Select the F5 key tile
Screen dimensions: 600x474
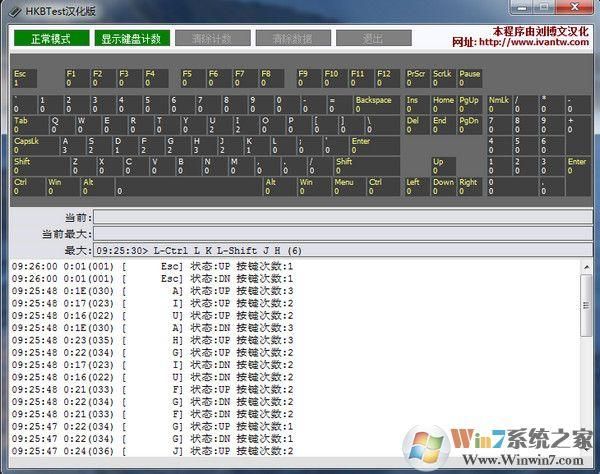pyautogui.click(x=193, y=78)
